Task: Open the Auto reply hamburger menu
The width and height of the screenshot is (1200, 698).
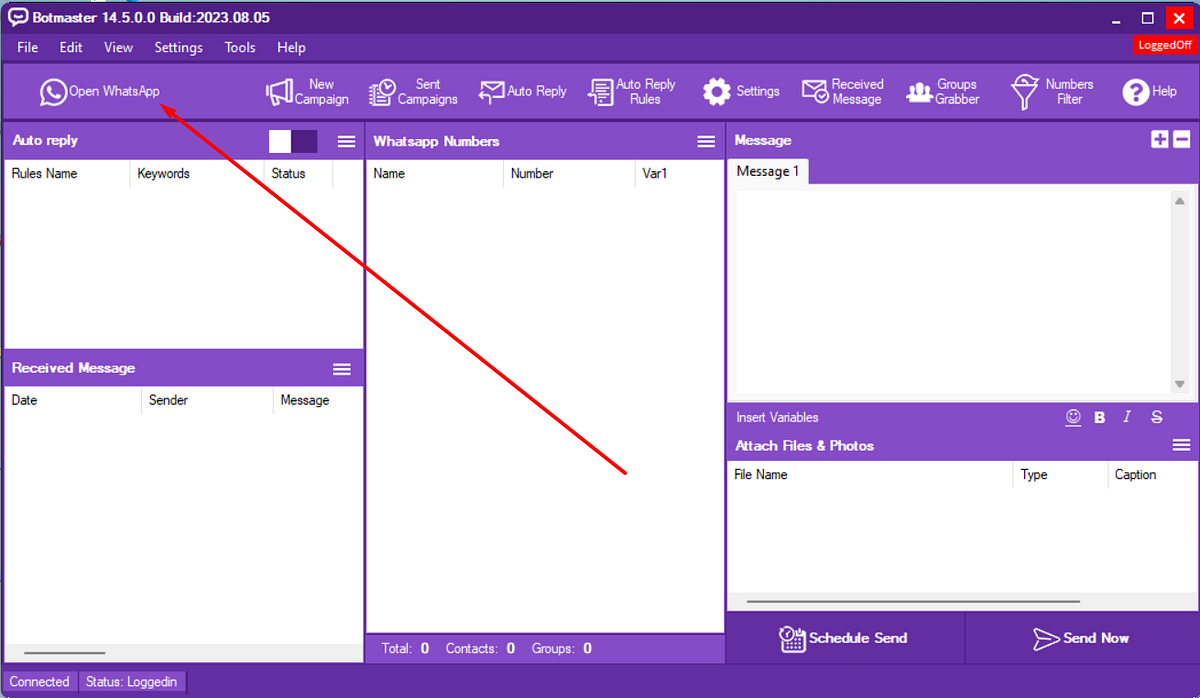Action: (x=346, y=141)
